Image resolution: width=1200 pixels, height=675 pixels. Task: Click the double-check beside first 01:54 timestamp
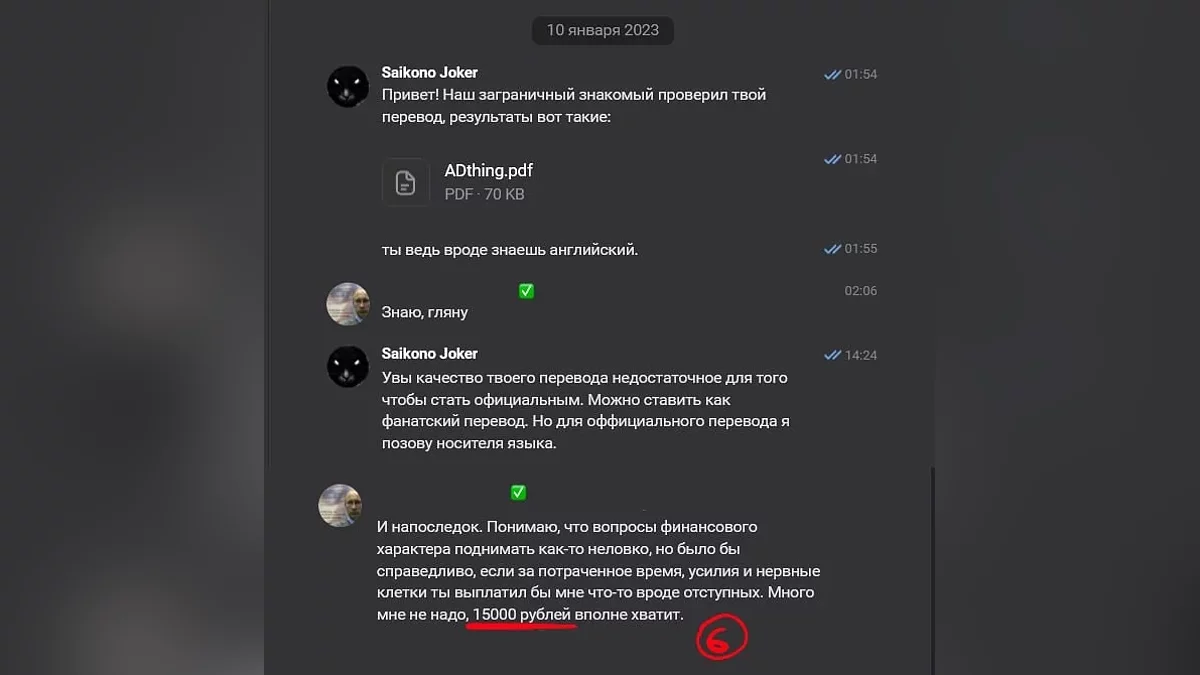tap(832, 75)
